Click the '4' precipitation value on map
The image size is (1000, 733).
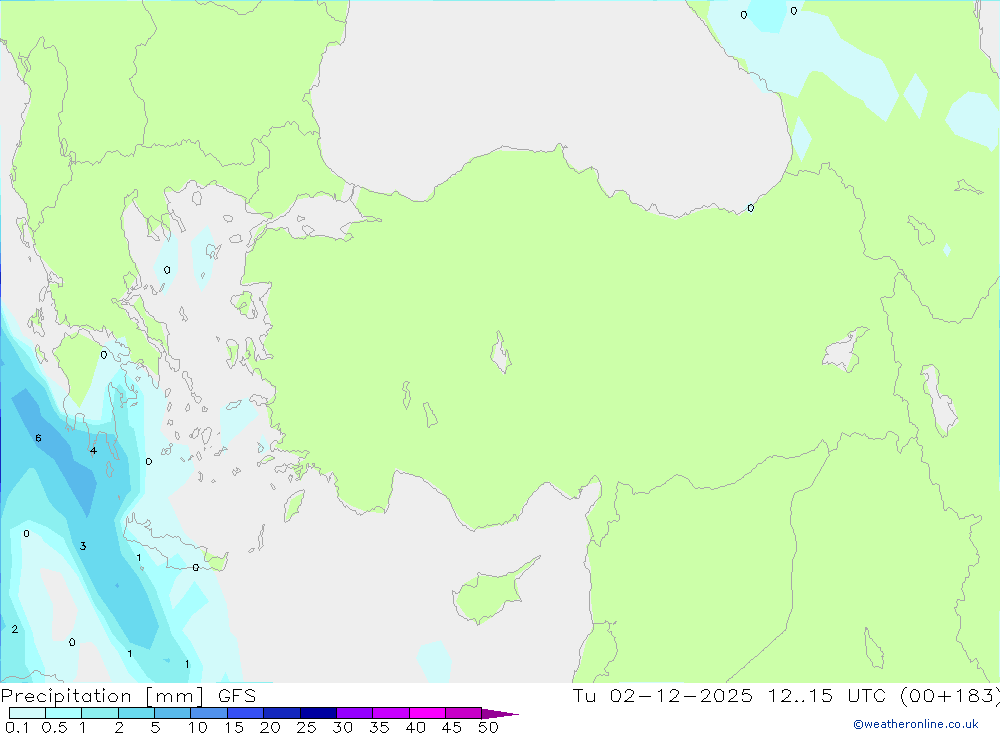click(93, 451)
